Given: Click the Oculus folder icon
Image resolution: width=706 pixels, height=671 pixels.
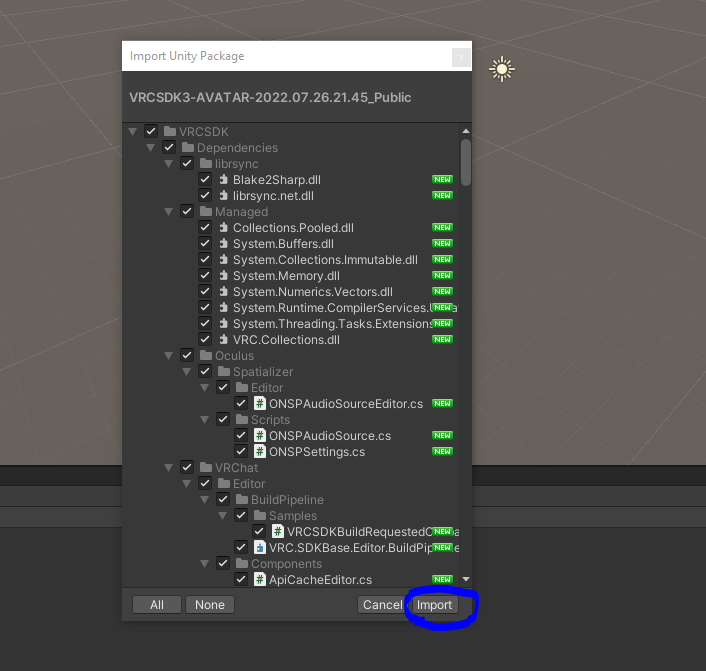Looking at the screenshot, I should [x=206, y=355].
